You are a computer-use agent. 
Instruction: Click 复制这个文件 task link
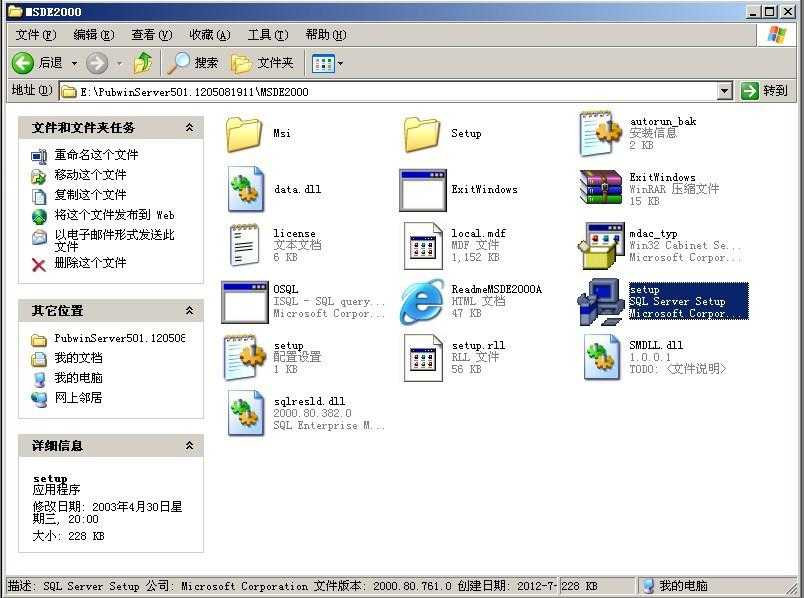click(90, 195)
